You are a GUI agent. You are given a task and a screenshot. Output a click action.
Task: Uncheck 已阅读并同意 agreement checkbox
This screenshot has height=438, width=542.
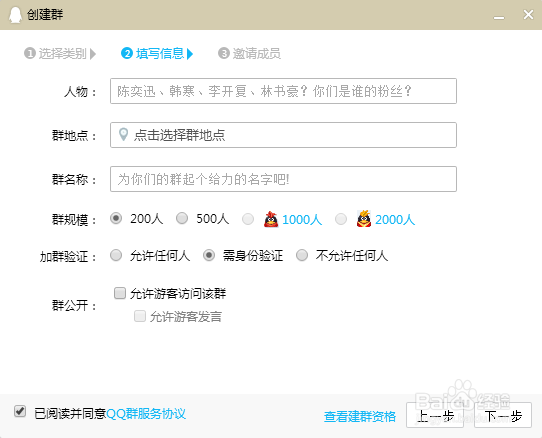(x=20, y=411)
